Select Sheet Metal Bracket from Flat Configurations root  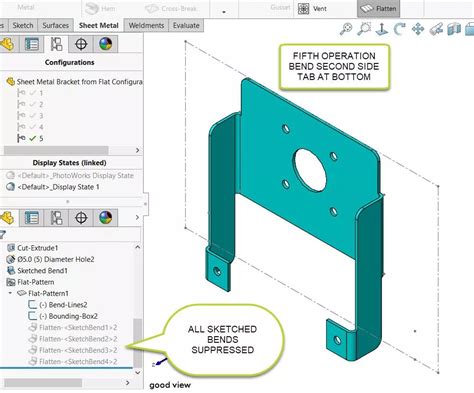[75, 82]
